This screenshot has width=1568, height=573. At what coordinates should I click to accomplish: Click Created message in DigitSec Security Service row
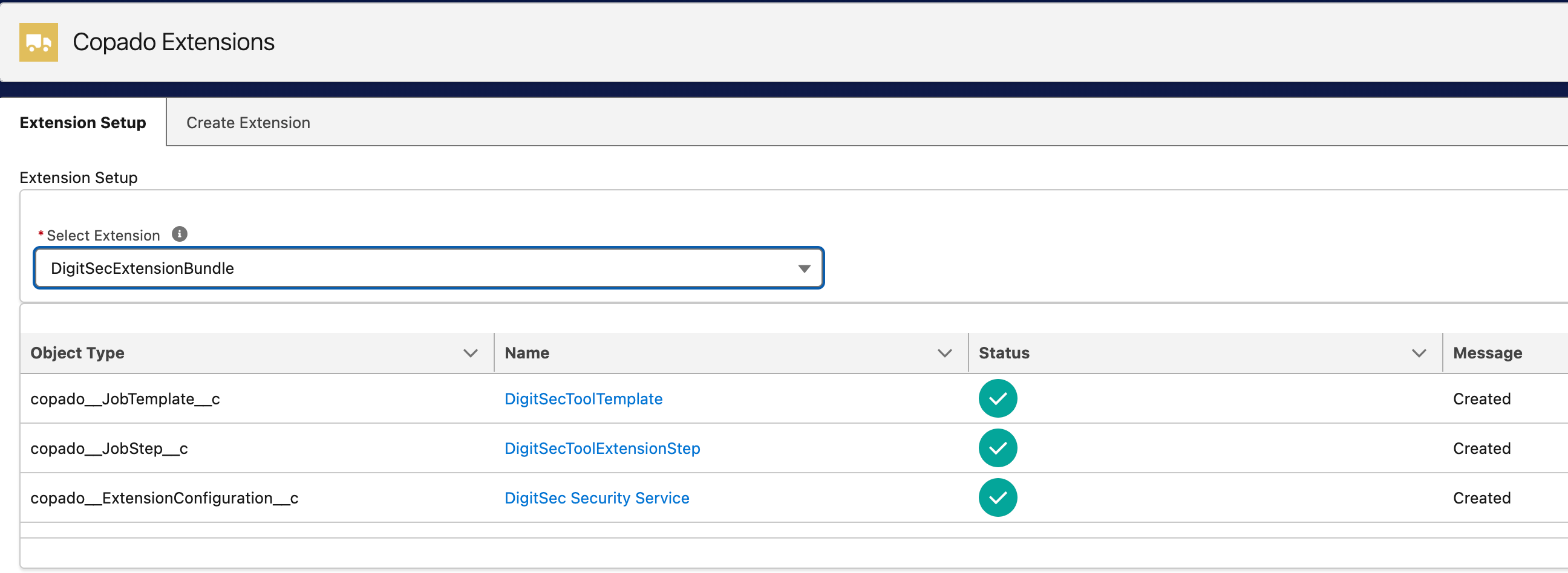[x=1481, y=498]
